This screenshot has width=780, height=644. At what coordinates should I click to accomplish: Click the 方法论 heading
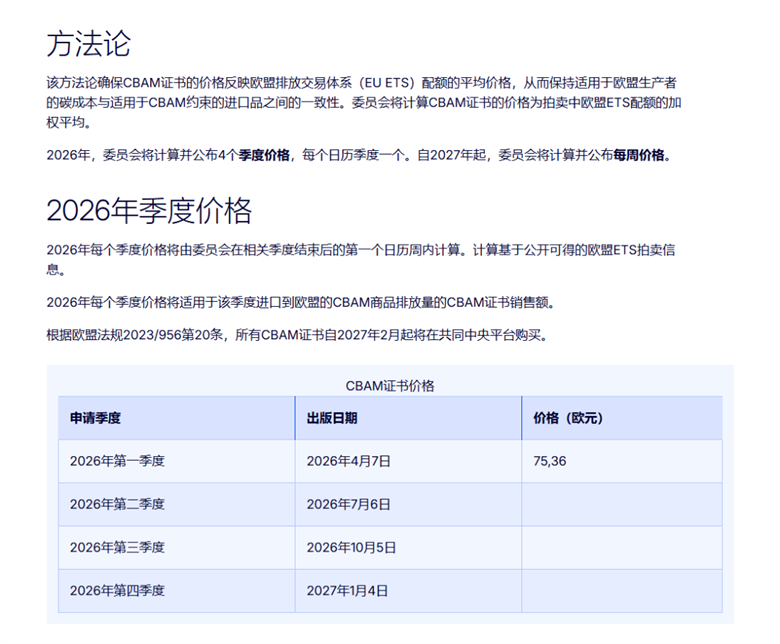pos(89,44)
